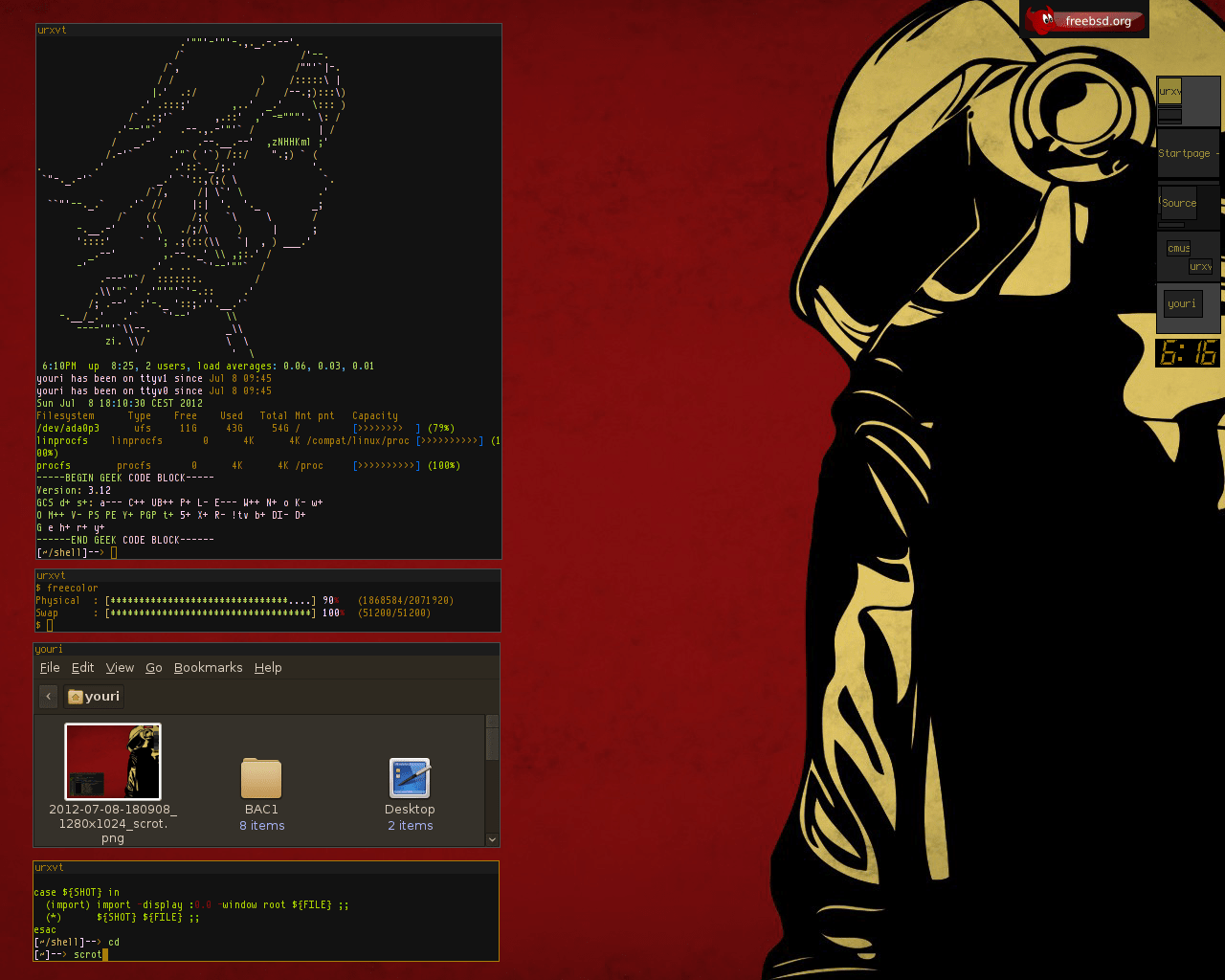The height and width of the screenshot is (980, 1225).
Task: Open the File menu
Action: tap(50, 668)
